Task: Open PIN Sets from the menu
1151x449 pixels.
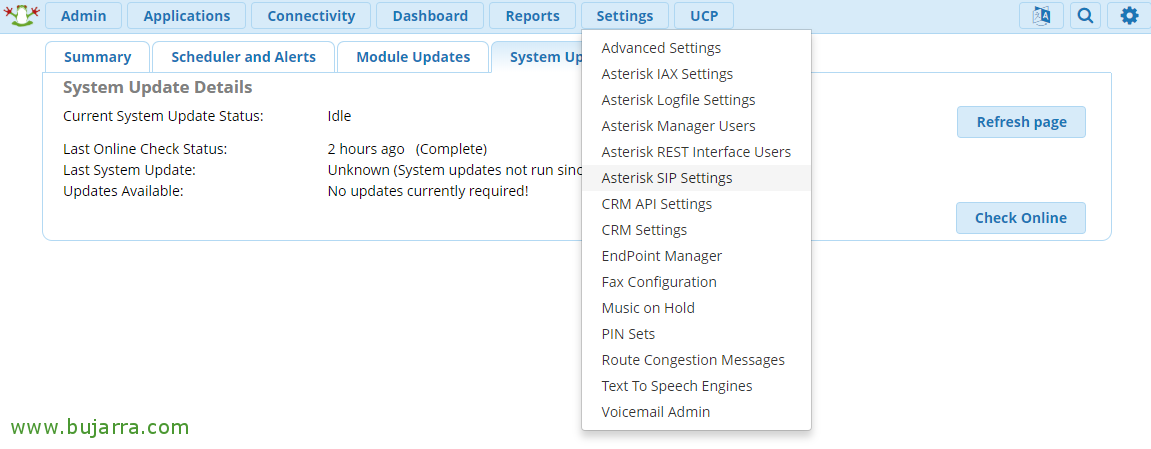Action: coord(696,334)
